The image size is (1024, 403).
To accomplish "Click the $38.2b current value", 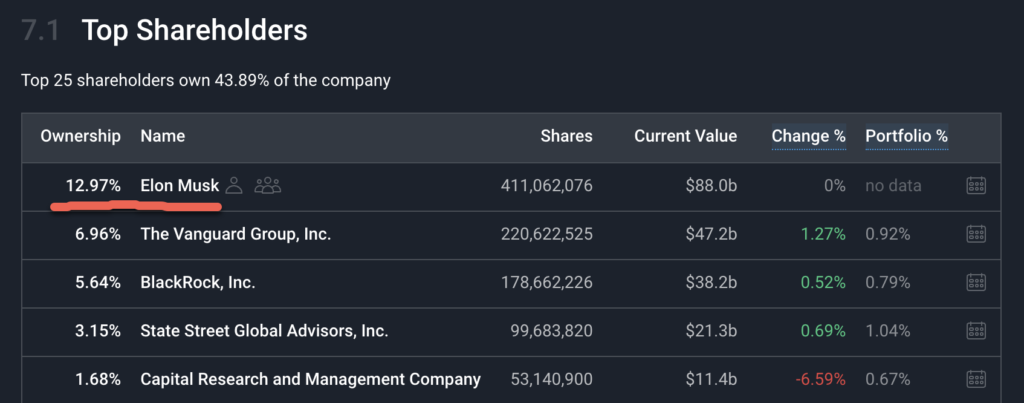I will tap(711, 283).
